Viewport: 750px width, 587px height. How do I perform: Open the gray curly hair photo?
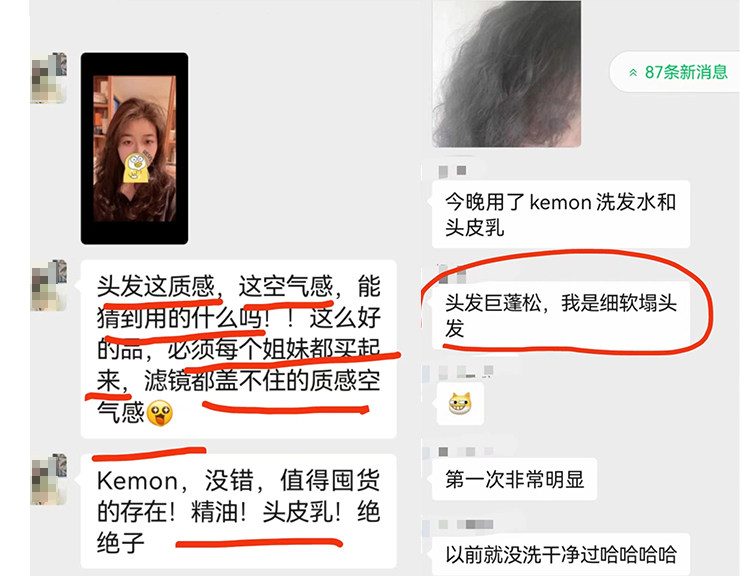click(507, 74)
